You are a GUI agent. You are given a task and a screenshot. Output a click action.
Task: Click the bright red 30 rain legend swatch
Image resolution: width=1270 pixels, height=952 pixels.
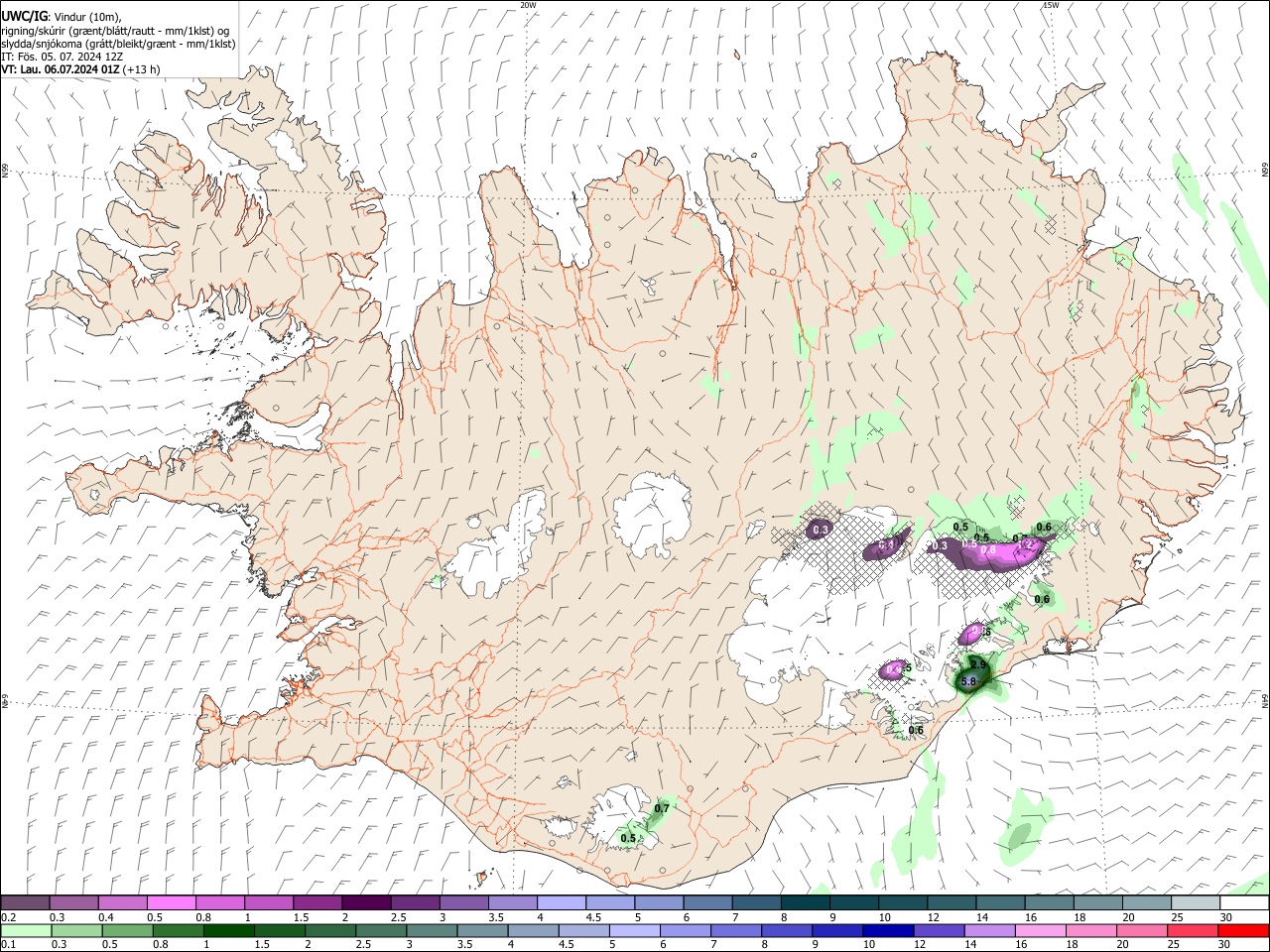1244,930
